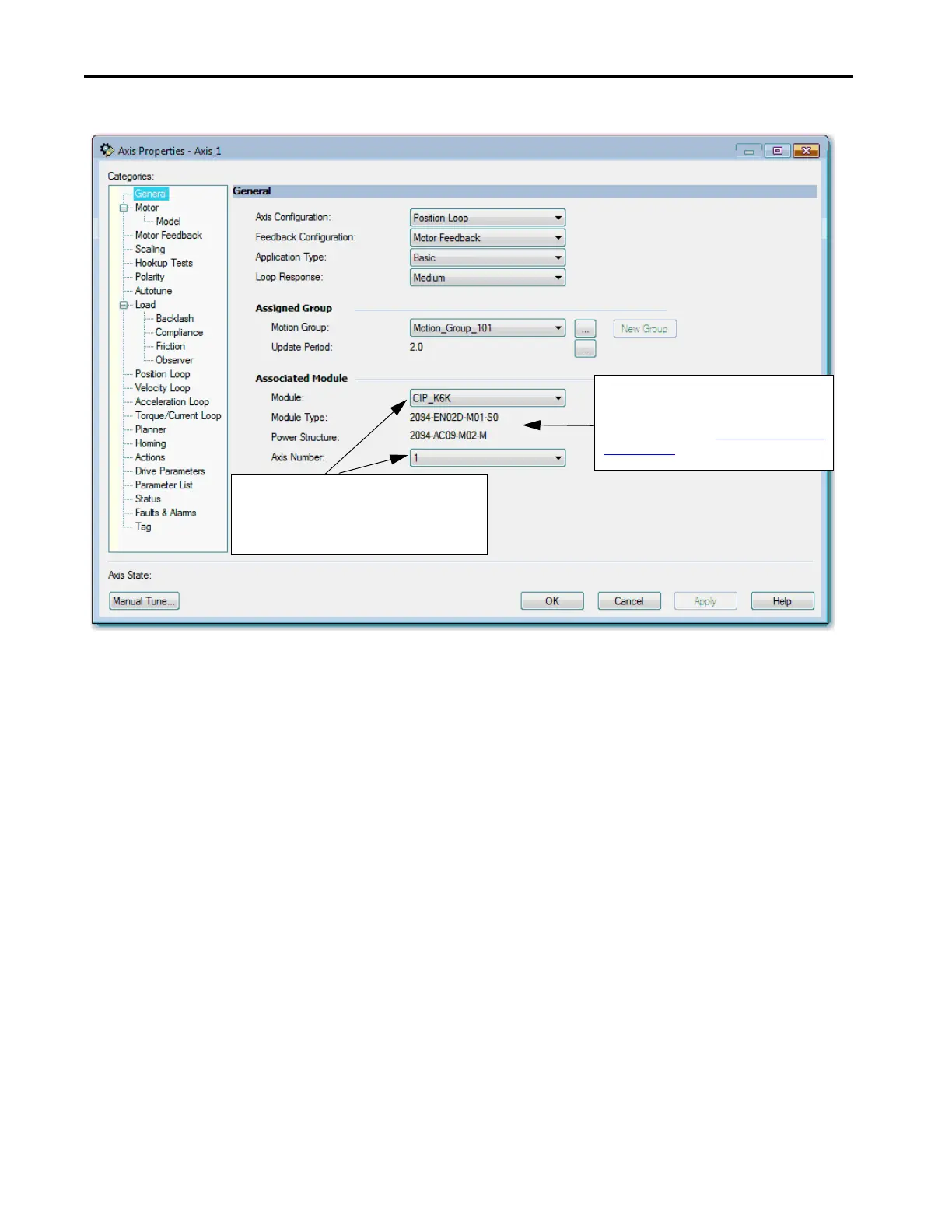952x1232 pixels.
Task: Click the Manual Tune button
Action: (x=144, y=601)
